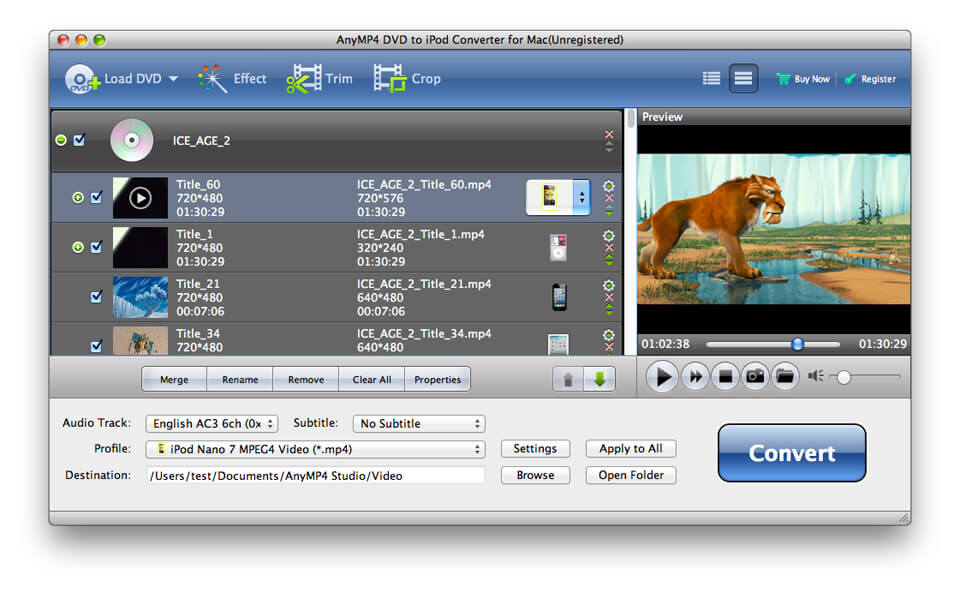Open the Load DVD dropdown arrow
The width and height of the screenshot is (960, 593).
tap(173, 79)
